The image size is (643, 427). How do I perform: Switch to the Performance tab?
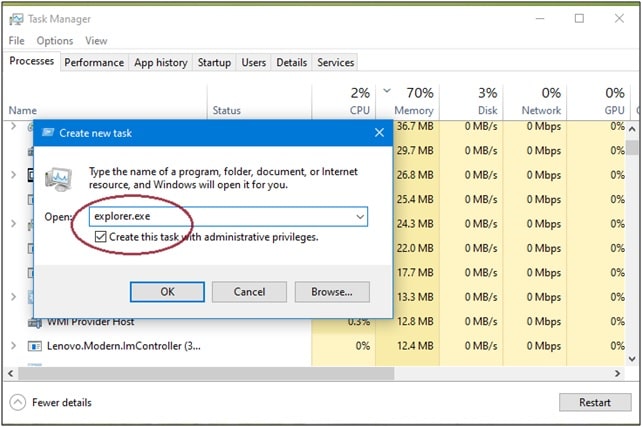pyautogui.click(x=94, y=62)
